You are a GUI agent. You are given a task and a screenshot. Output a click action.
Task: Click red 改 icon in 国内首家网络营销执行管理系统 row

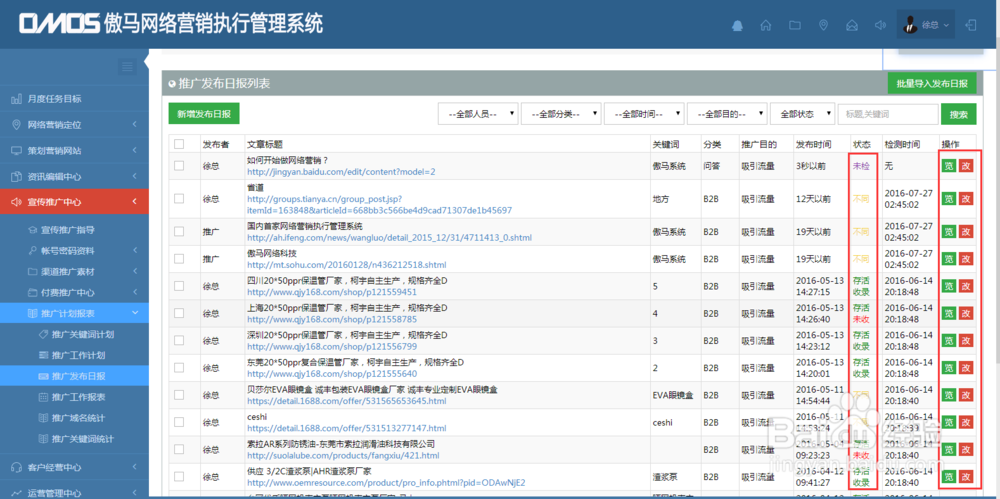[966, 232]
